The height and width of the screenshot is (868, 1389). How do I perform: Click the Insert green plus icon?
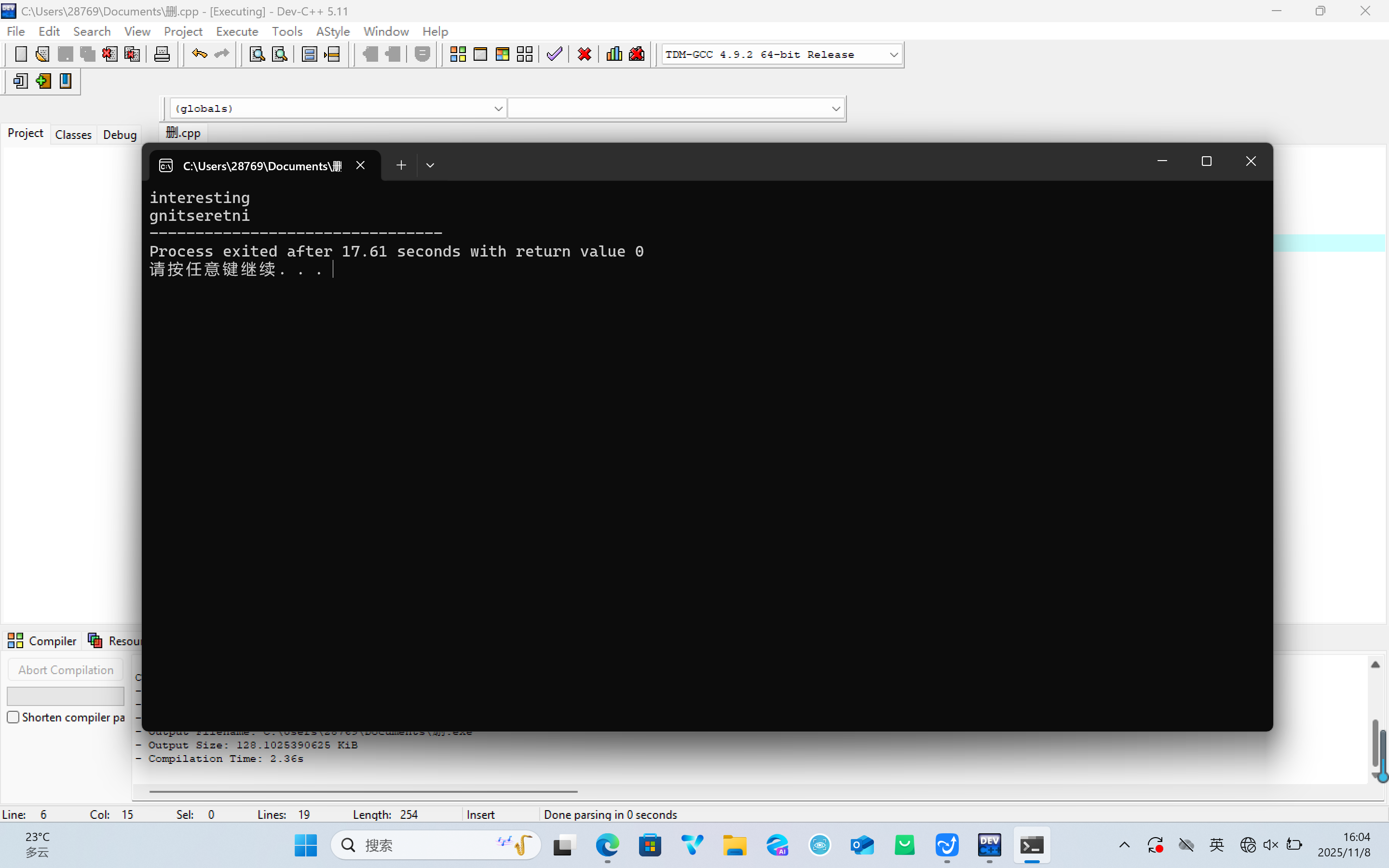[43, 81]
